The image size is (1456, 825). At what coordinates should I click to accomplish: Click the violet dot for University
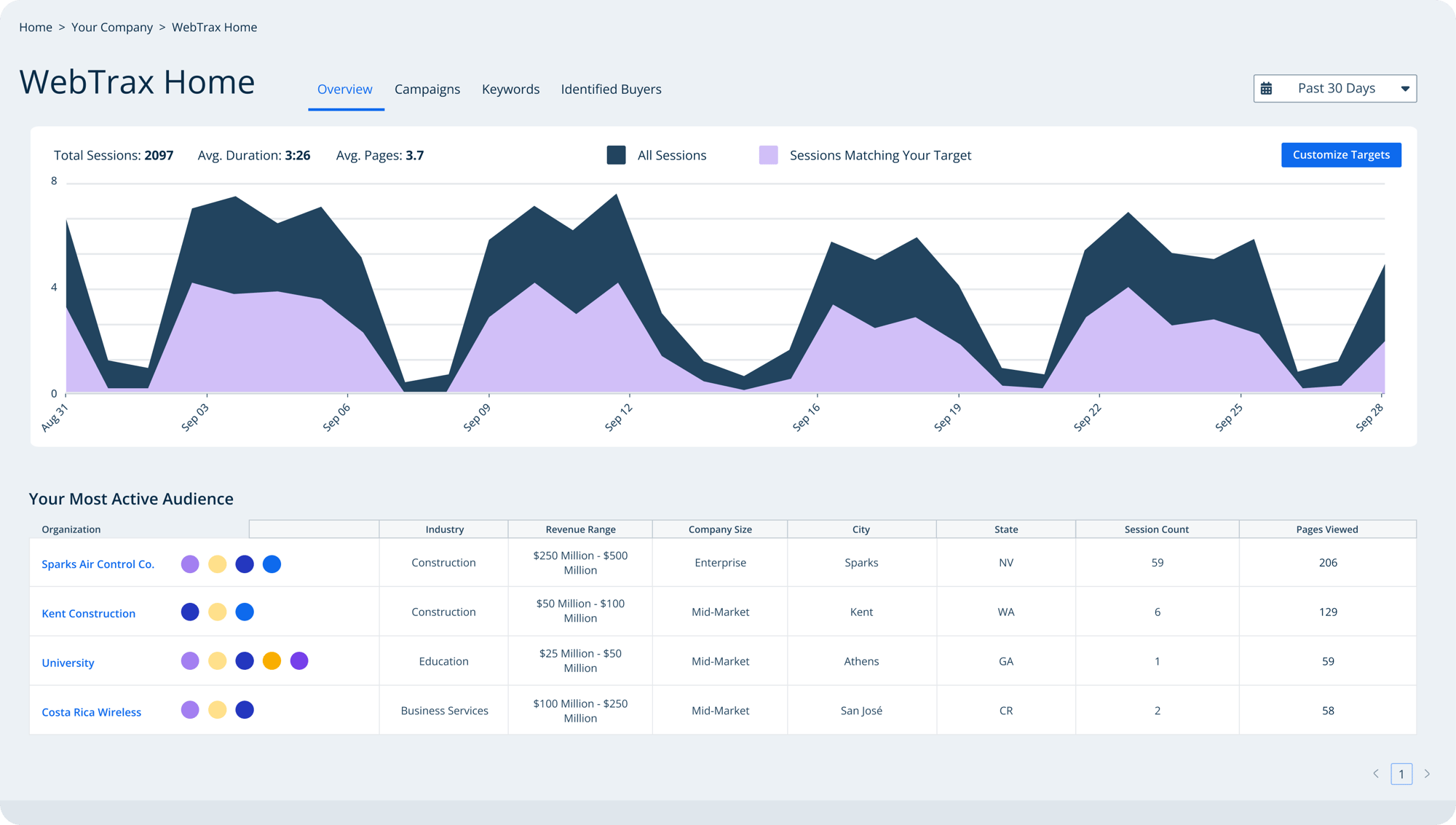[299, 660]
